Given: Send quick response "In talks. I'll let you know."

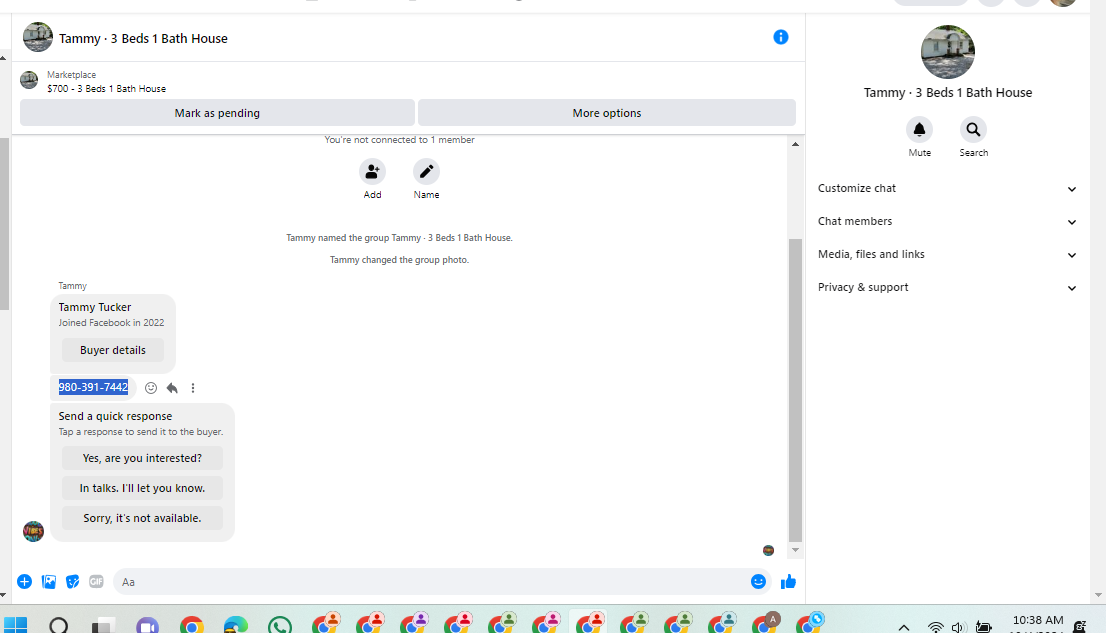Looking at the screenshot, I should click(142, 488).
